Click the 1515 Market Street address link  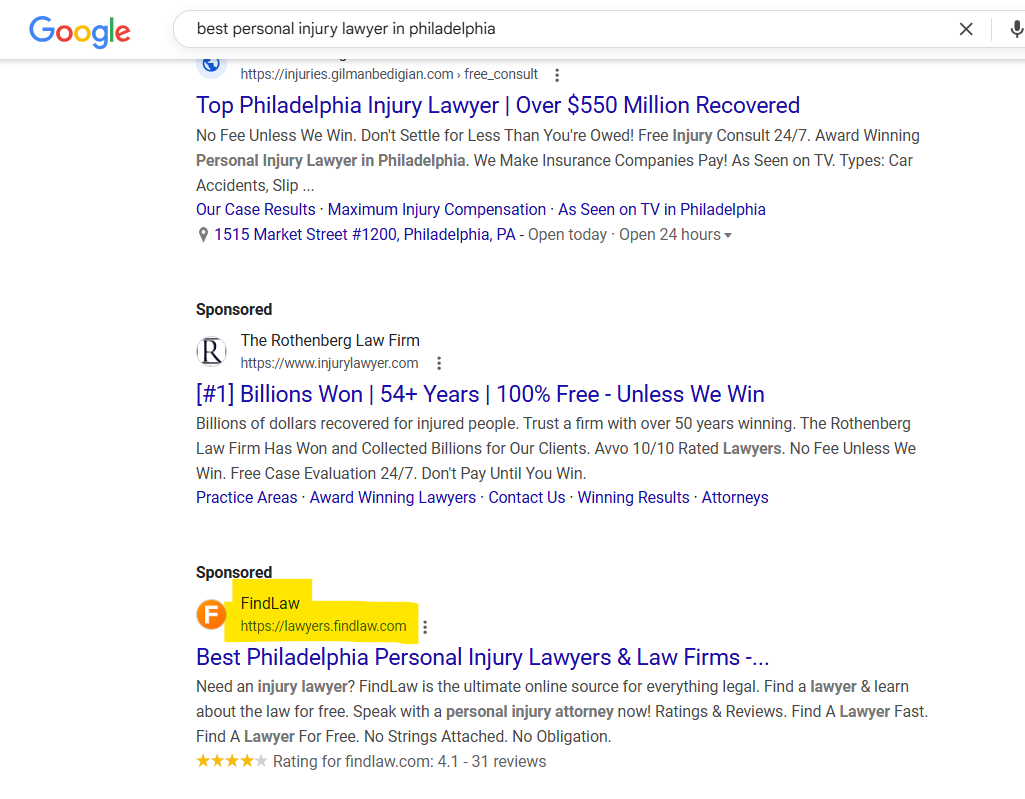tap(364, 235)
